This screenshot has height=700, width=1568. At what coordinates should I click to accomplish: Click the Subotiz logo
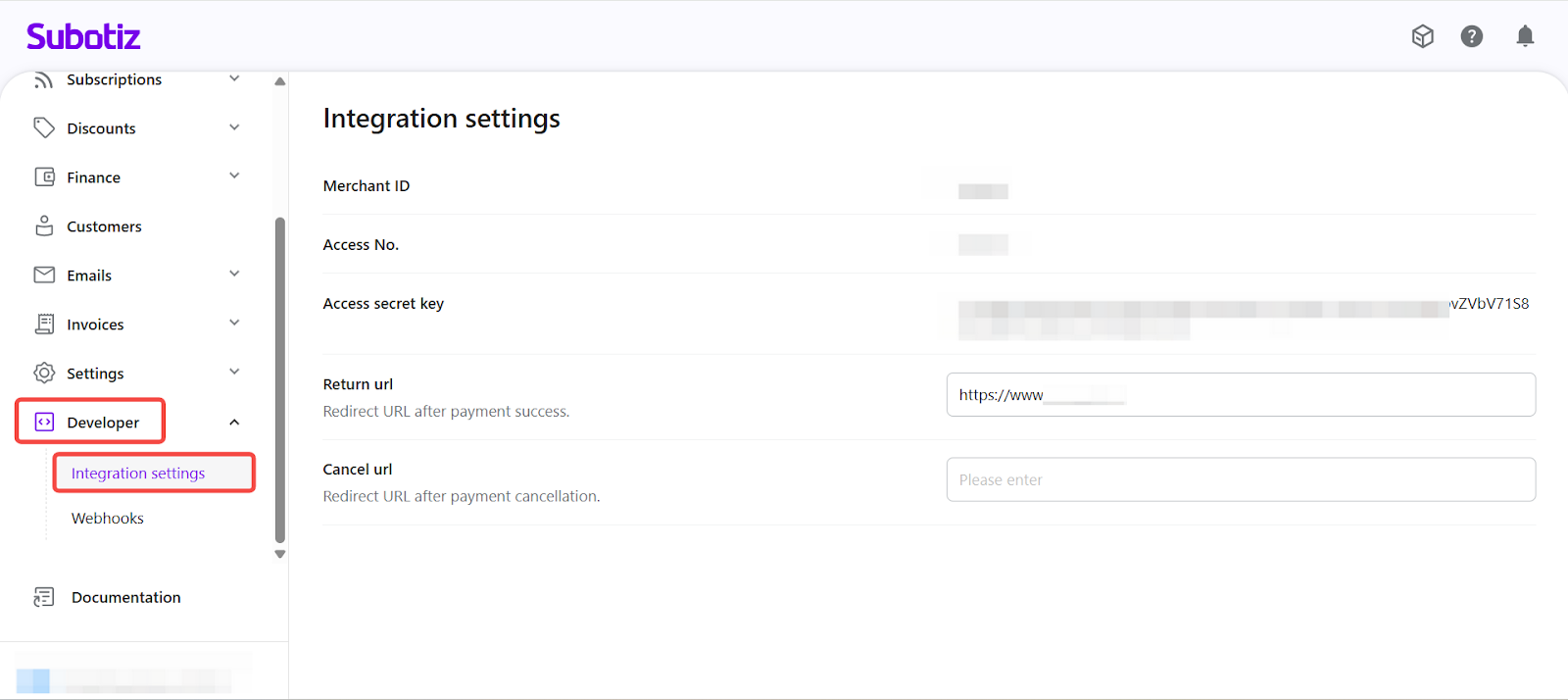tap(83, 37)
